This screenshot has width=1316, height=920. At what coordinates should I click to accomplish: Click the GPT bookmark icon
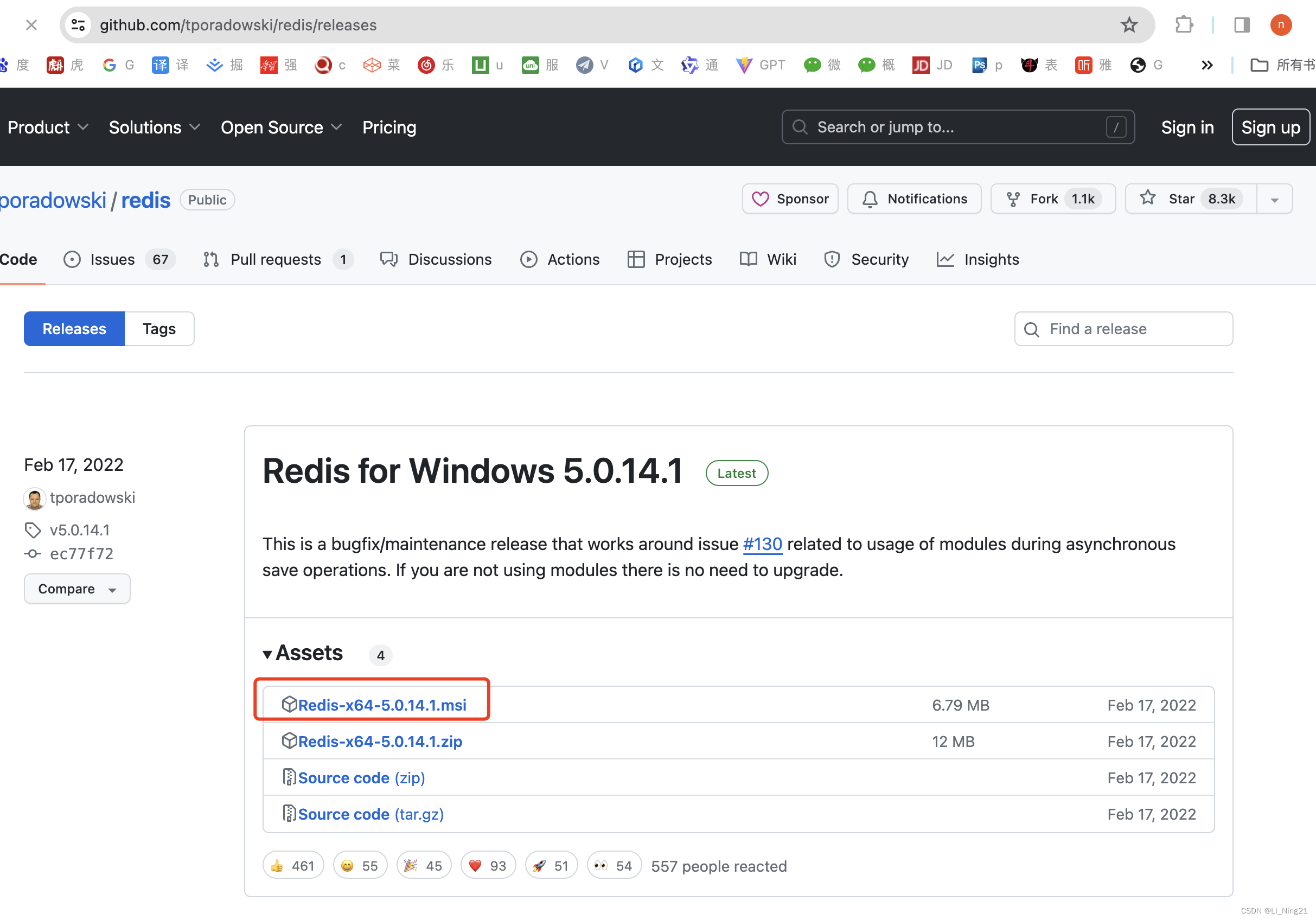(743, 65)
